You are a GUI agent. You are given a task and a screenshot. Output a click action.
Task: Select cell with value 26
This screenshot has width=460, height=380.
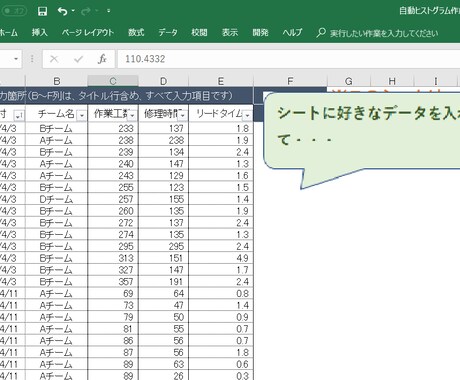pos(163,376)
